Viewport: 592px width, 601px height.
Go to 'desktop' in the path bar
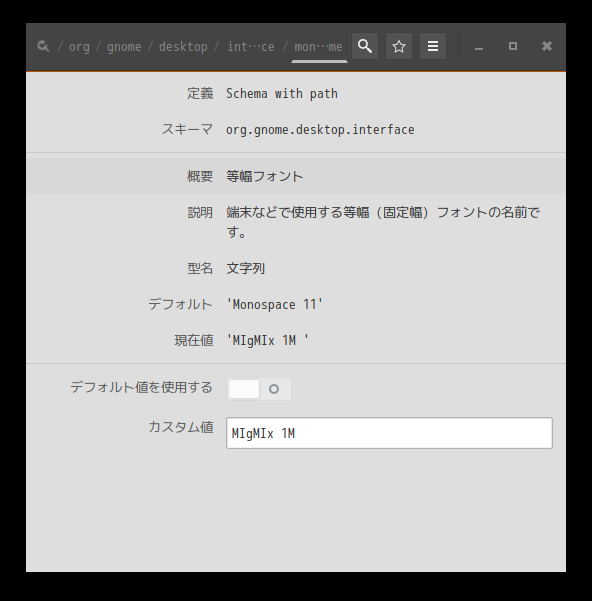[x=183, y=47]
